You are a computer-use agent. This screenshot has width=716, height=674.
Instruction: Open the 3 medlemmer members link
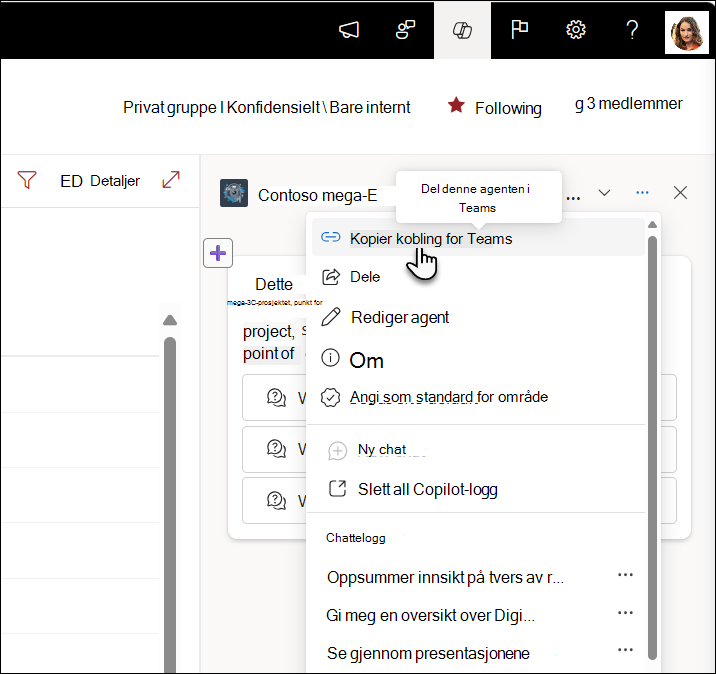[x=628, y=104]
